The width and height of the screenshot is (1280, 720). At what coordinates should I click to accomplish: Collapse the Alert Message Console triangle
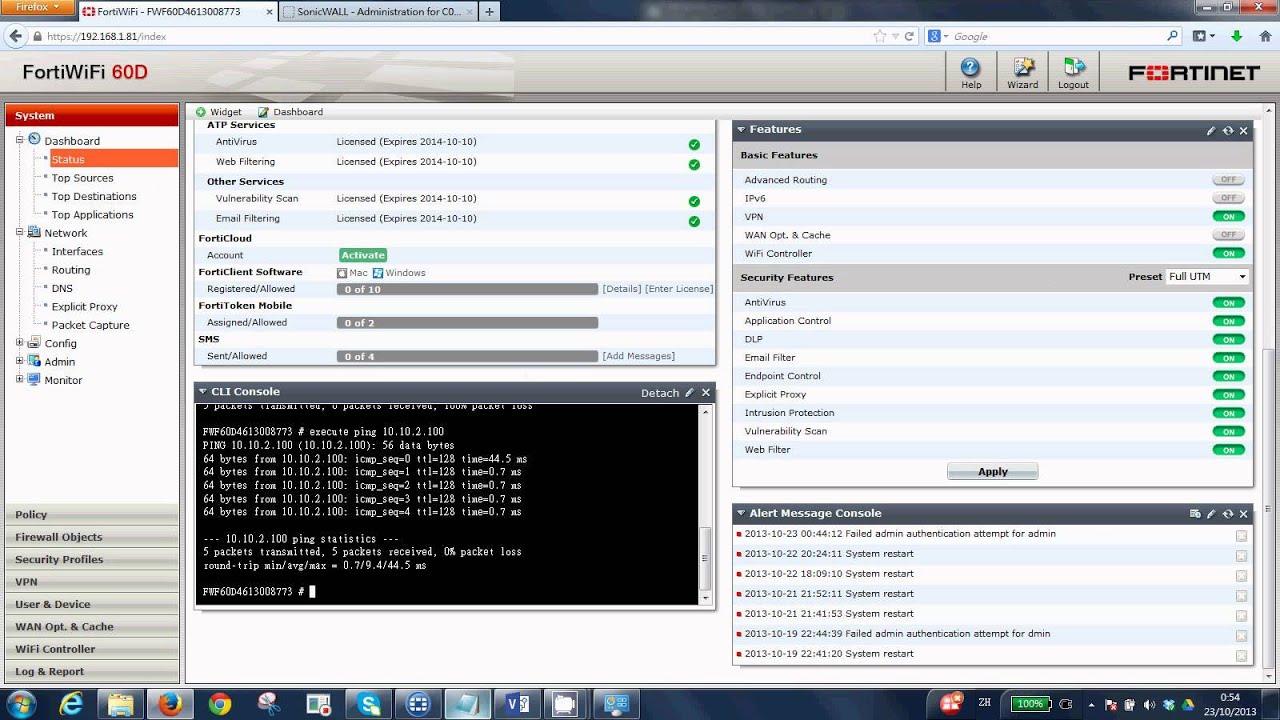coord(741,513)
